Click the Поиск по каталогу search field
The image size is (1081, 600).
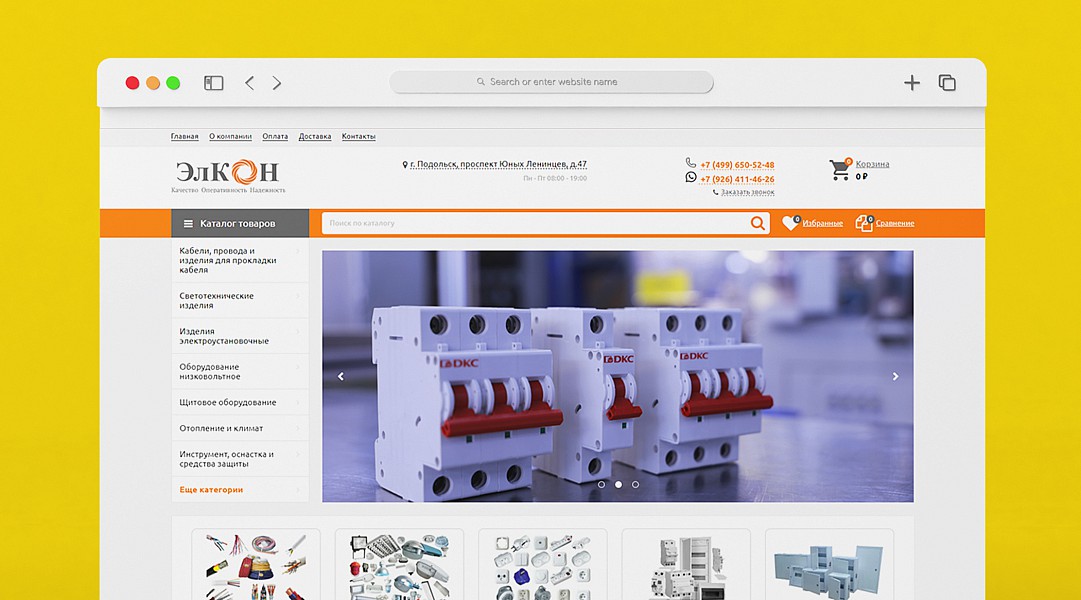pyautogui.click(x=535, y=224)
